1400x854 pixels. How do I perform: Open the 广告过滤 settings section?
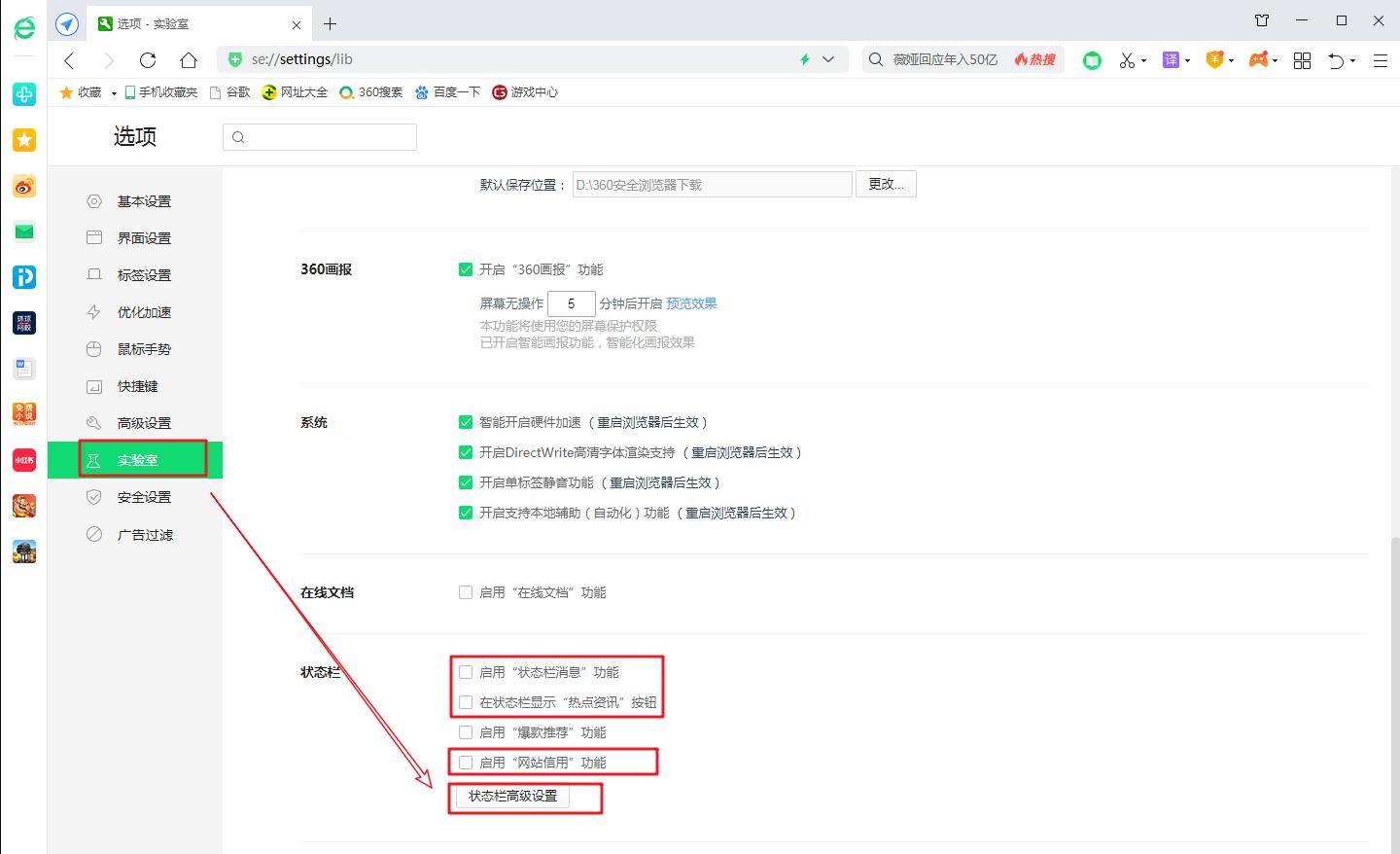[x=145, y=534]
